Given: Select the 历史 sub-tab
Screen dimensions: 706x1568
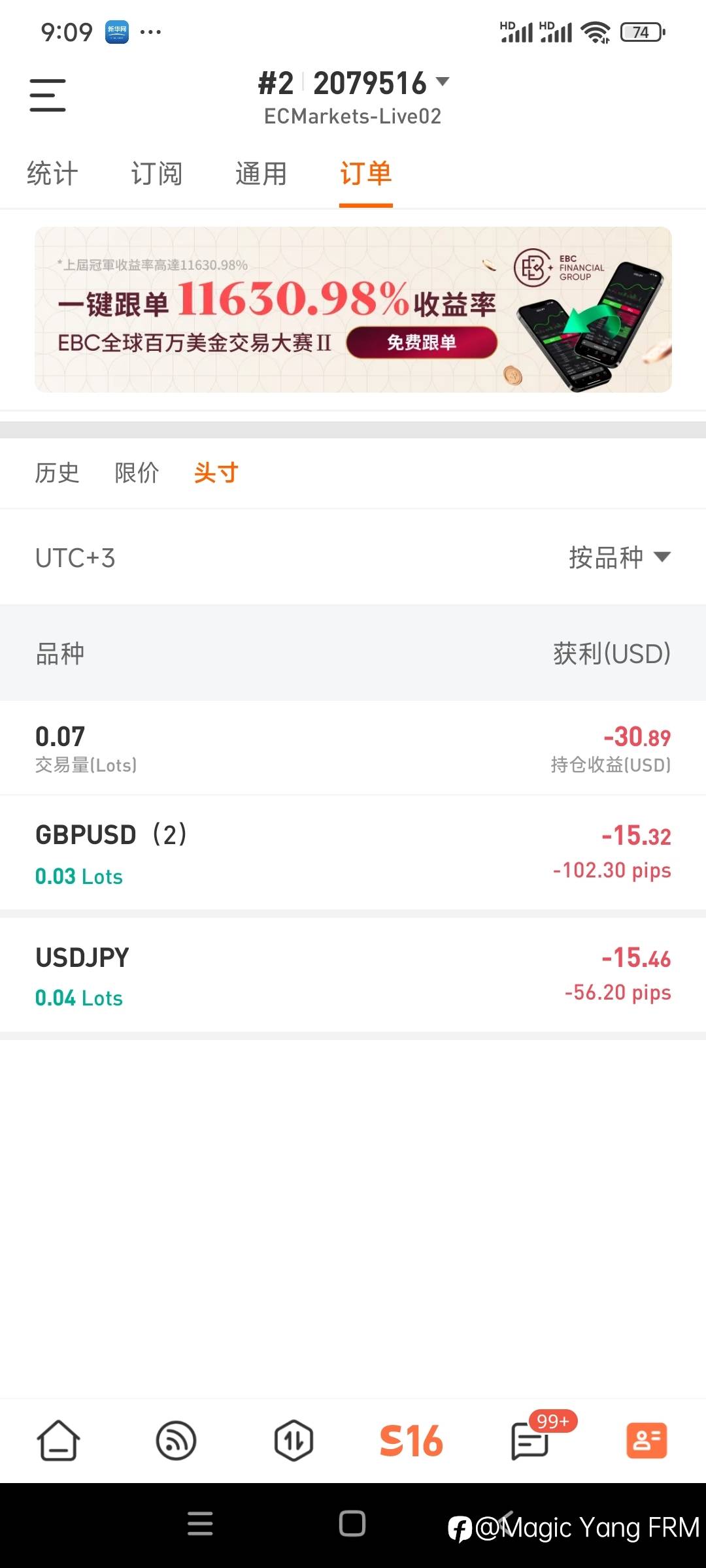Looking at the screenshot, I should click(x=58, y=472).
